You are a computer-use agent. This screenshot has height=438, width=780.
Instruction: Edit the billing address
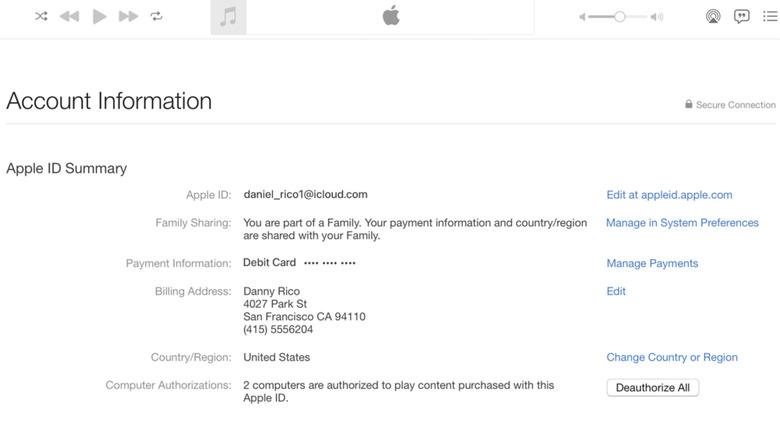pos(616,291)
